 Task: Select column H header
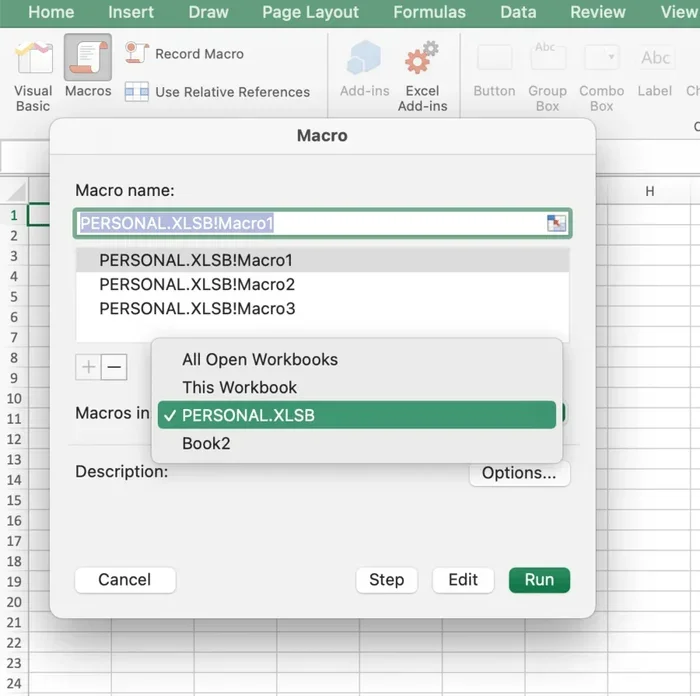click(650, 191)
